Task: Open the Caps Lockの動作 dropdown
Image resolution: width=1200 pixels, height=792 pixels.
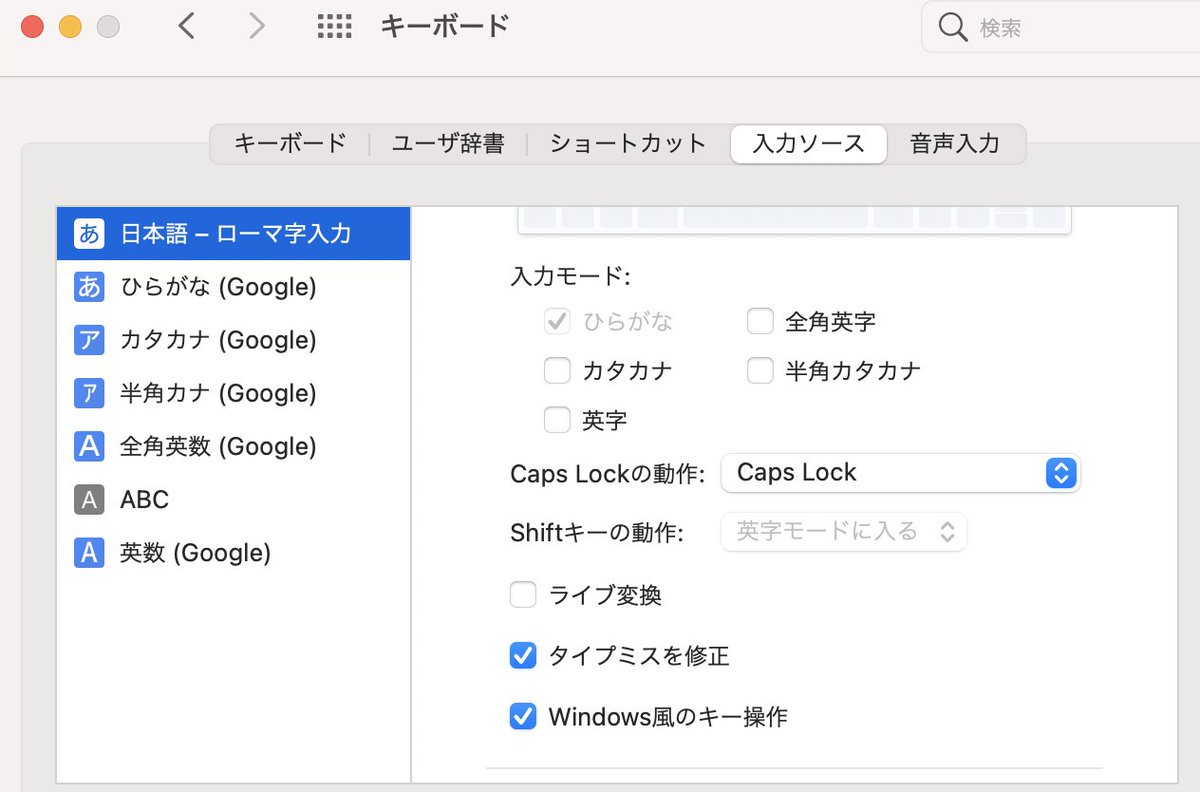Action: click(x=898, y=473)
